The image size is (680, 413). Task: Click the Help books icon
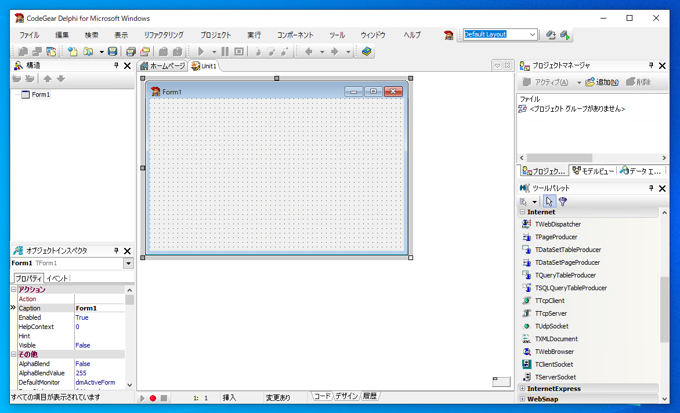pyautogui.click(x=366, y=52)
